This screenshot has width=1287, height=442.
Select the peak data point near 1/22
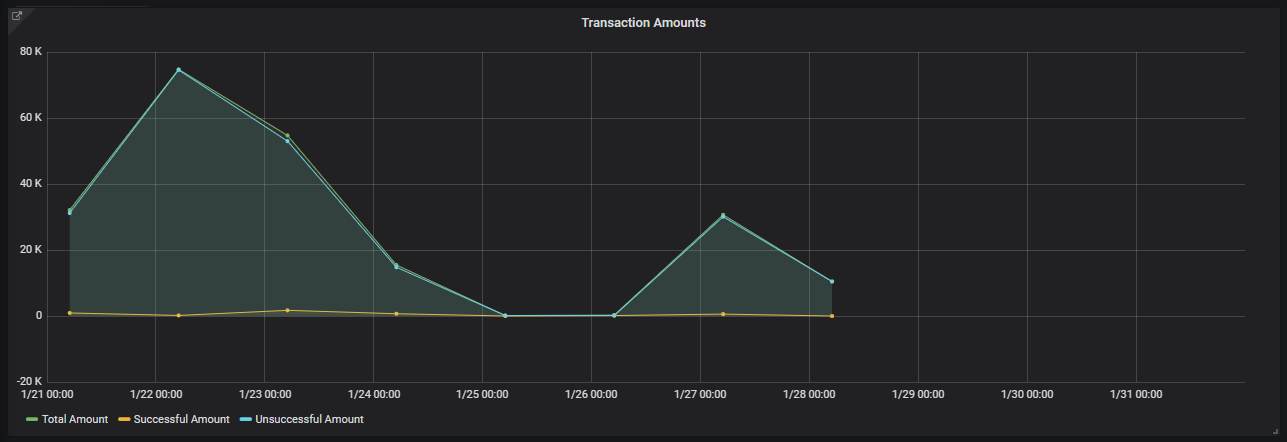click(179, 70)
